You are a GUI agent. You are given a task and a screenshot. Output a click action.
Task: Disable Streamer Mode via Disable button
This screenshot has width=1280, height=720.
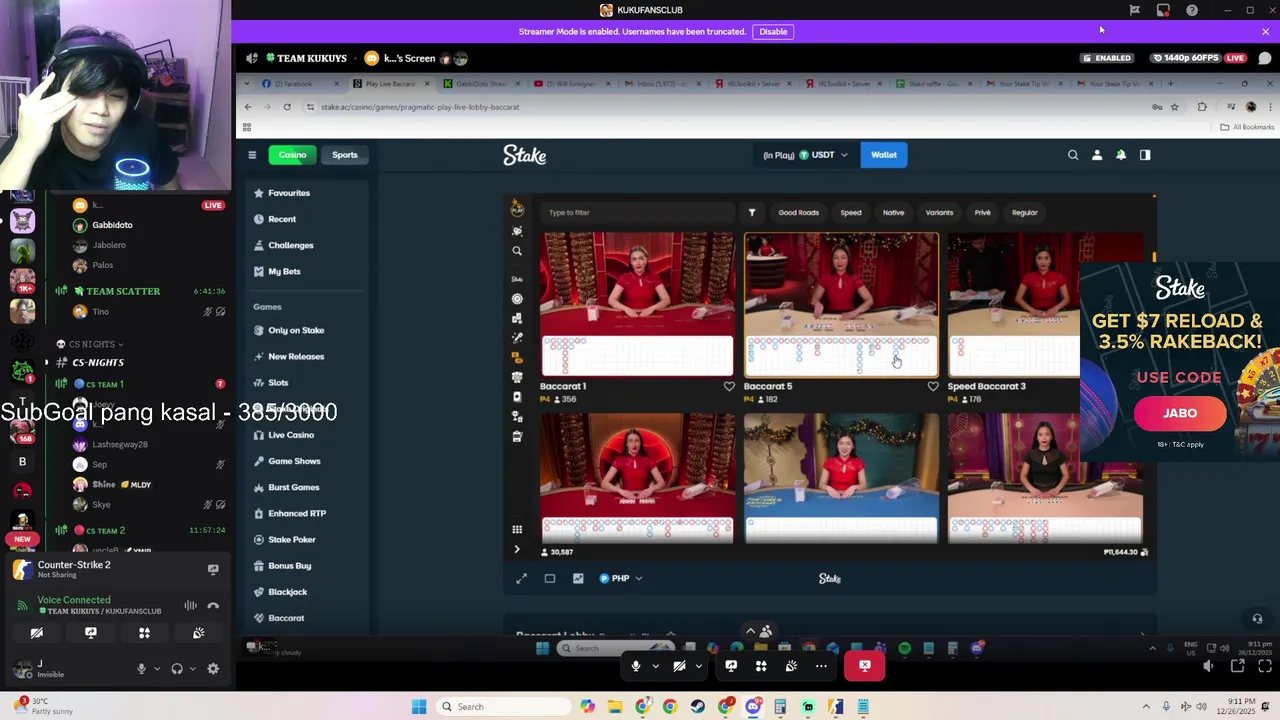(773, 32)
